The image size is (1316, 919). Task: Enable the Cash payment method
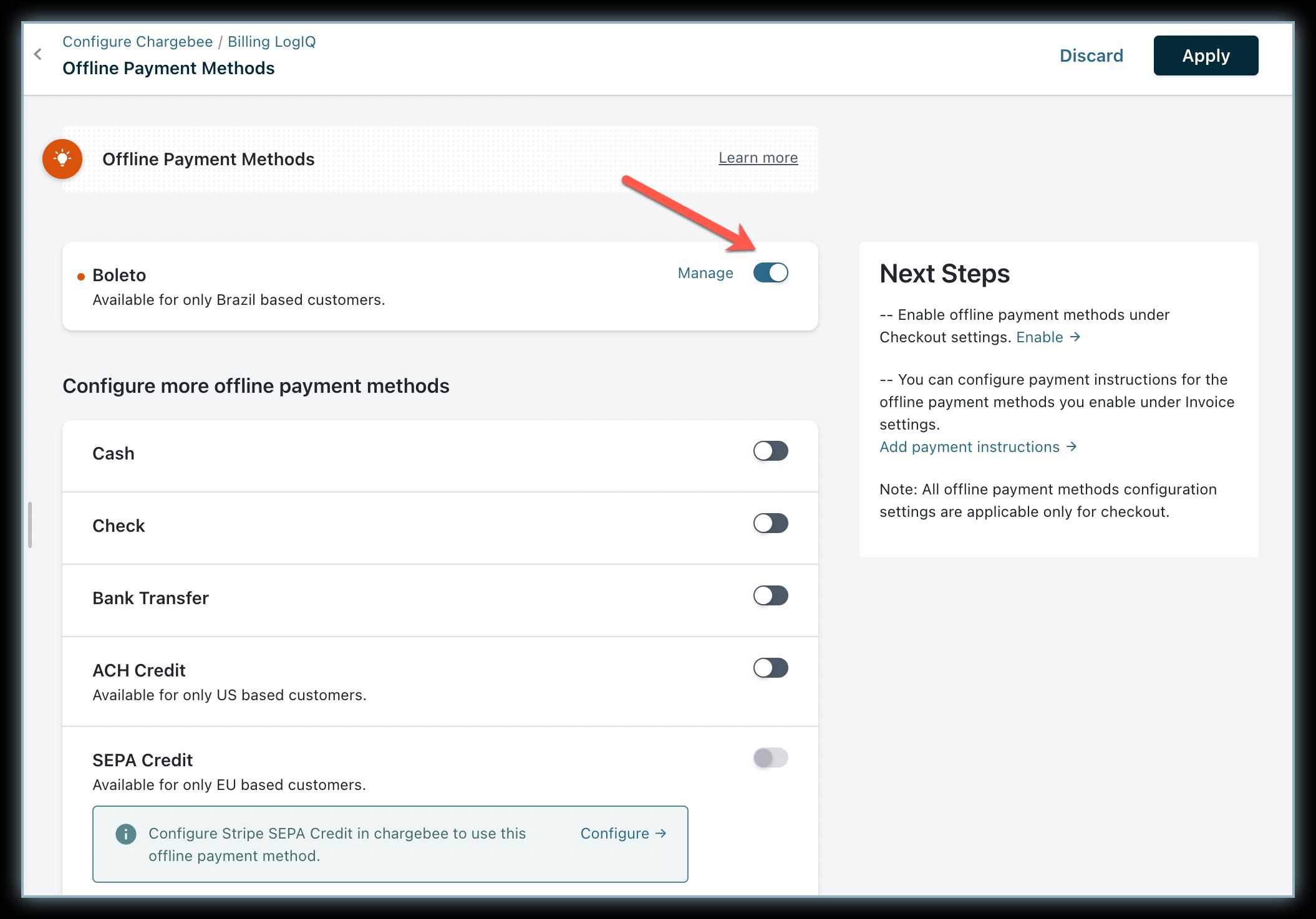point(770,451)
